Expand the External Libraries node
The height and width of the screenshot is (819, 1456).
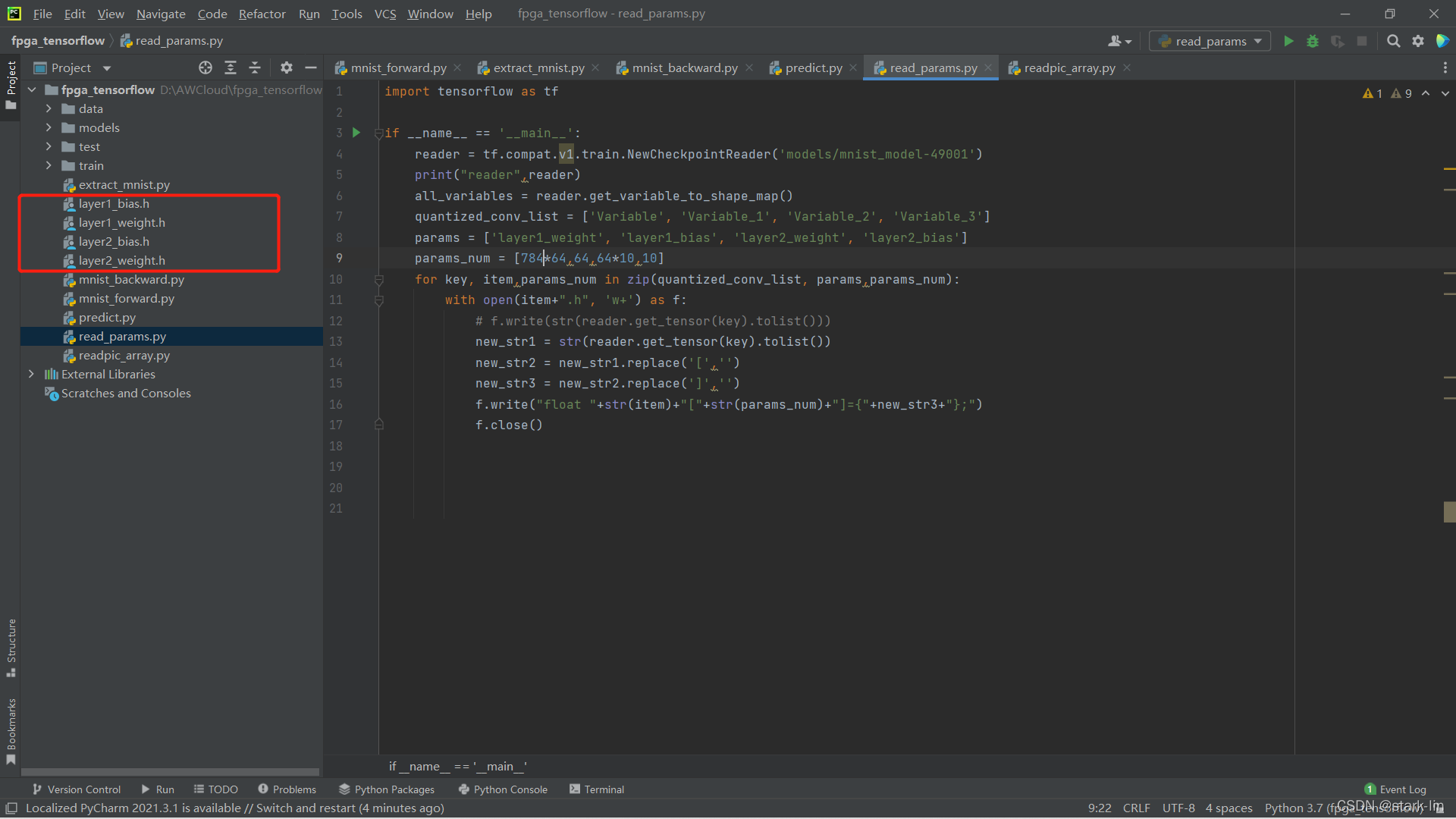(31, 374)
